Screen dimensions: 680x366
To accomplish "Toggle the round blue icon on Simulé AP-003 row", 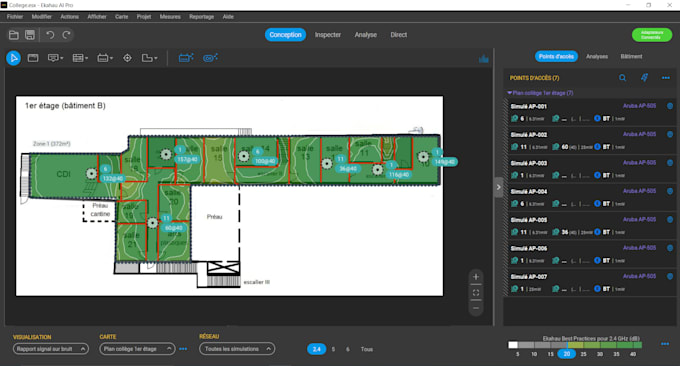I will coord(670,163).
